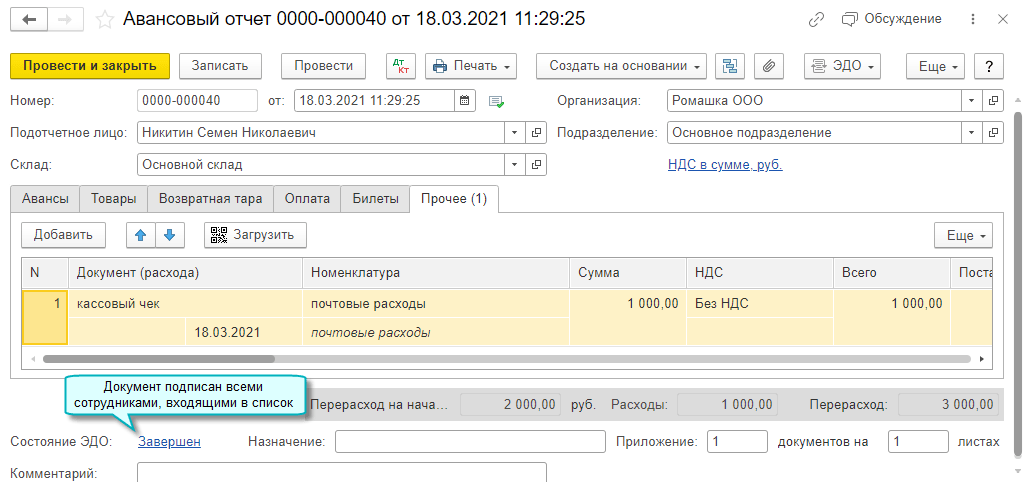Add document to favorites star
This screenshot has width=1024, height=484.
(x=104, y=19)
